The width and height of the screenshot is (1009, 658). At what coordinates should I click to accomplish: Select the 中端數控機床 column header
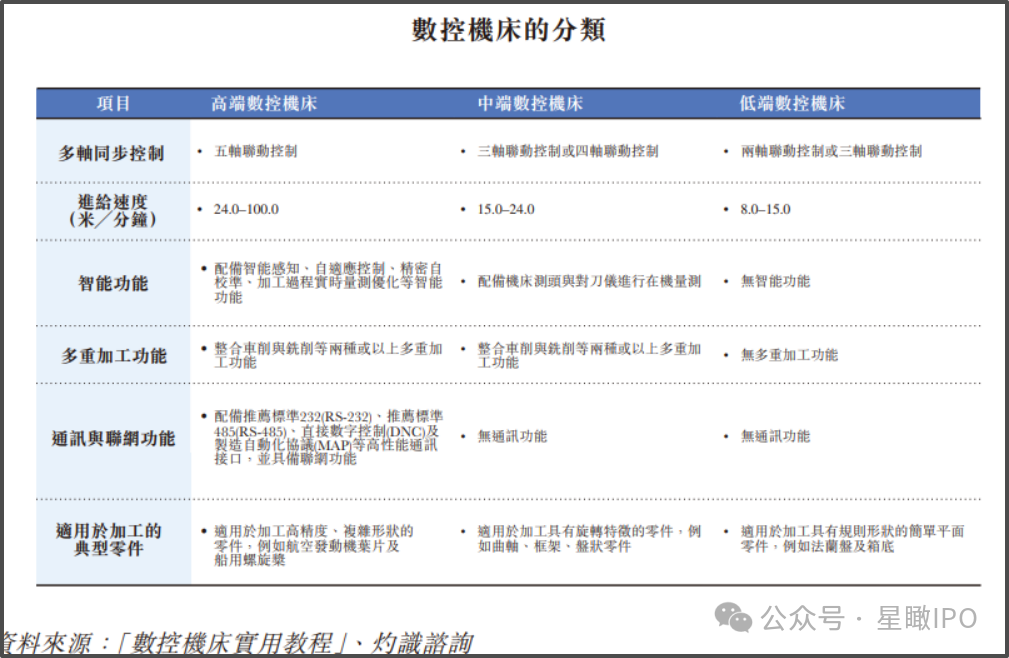pos(530,104)
